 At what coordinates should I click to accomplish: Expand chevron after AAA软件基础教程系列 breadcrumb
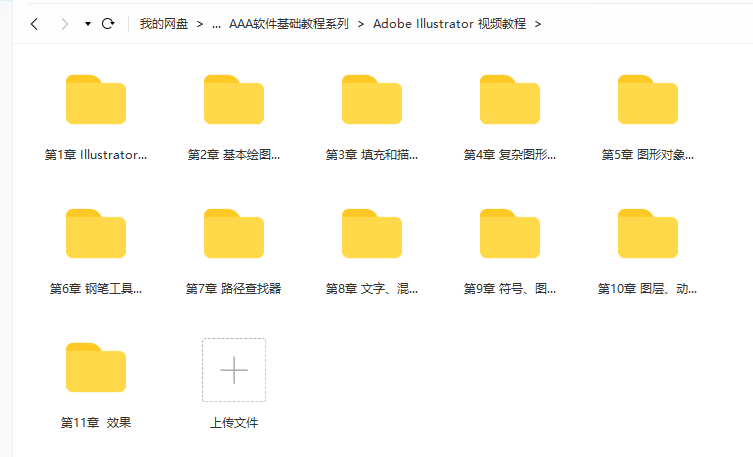pyautogui.click(x=361, y=24)
